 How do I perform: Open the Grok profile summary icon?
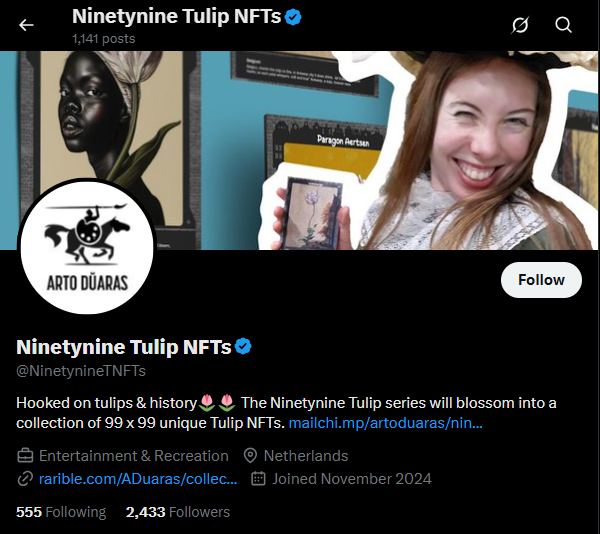tap(520, 25)
